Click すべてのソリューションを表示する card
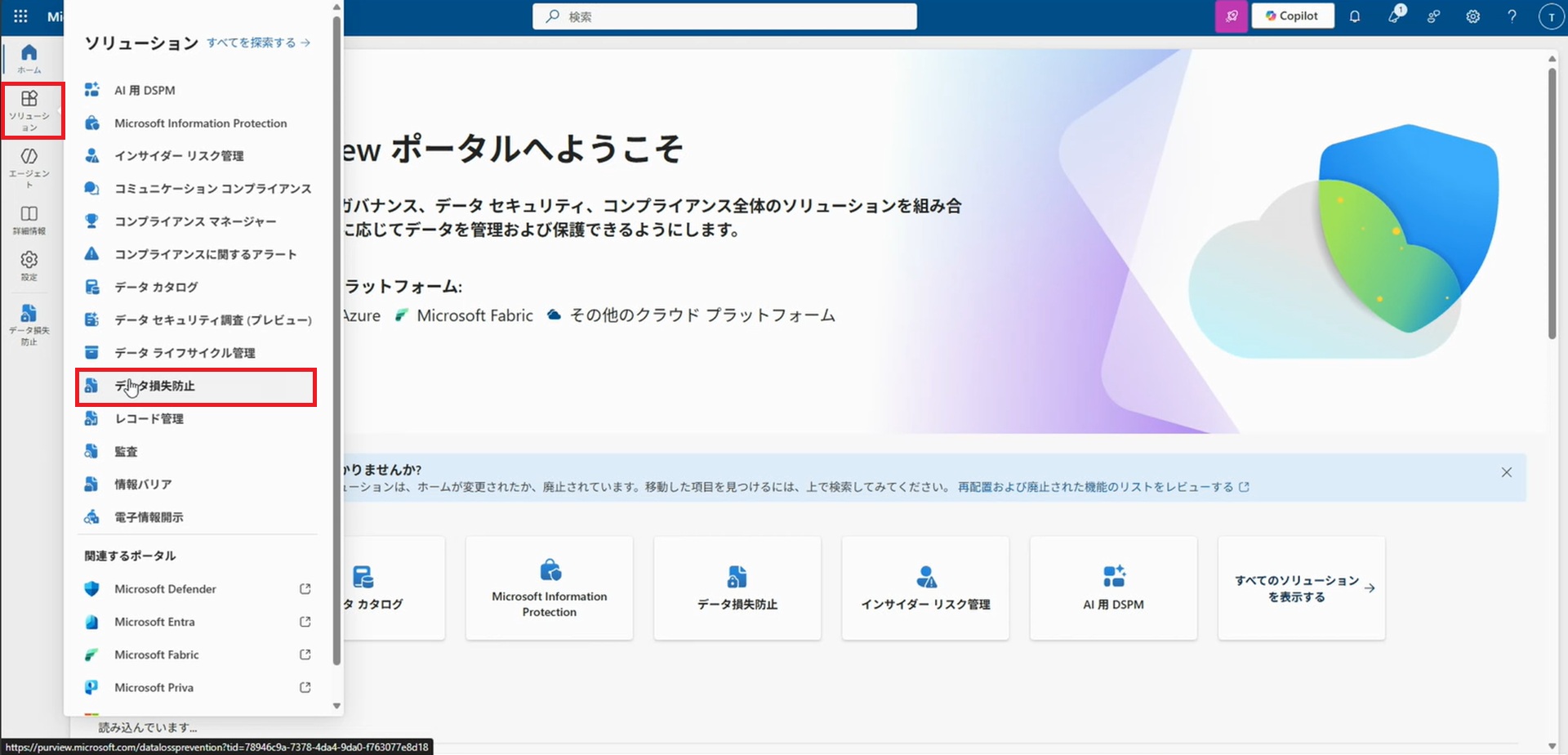 pyautogui.click(x=1301, y=588)
